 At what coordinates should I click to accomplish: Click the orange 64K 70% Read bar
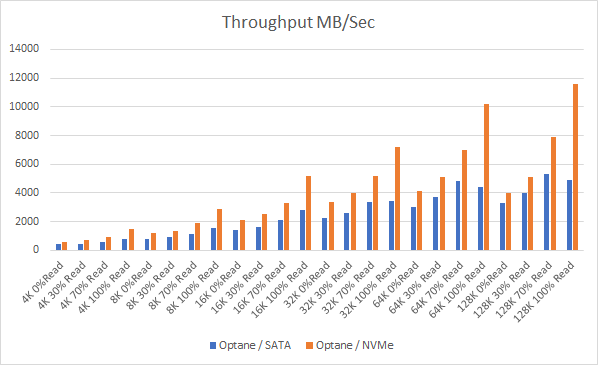tap(465, 200)
